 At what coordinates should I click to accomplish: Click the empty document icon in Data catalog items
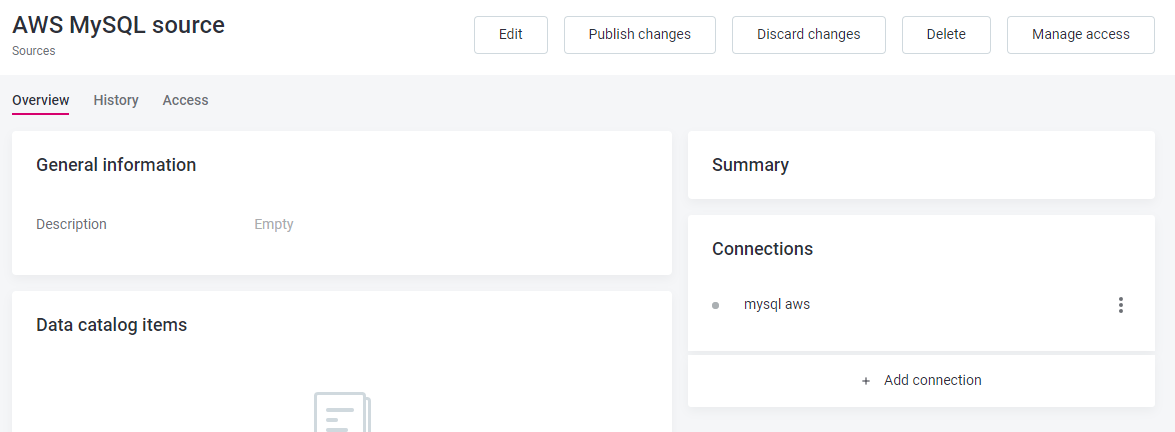pyautogui.click(x=342, y=412)
